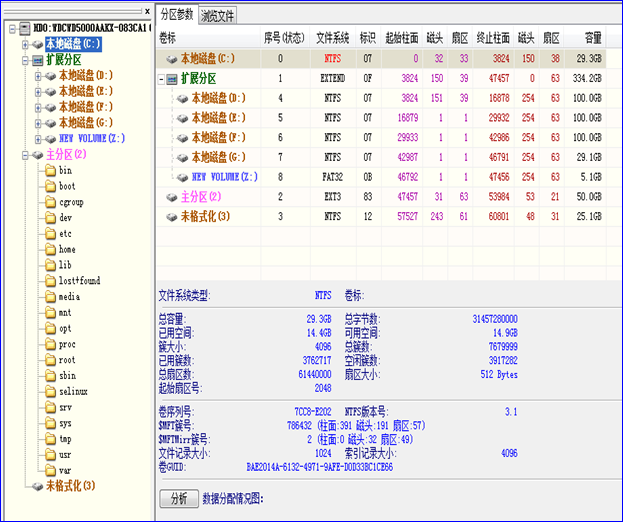Image resolution: width=623 pixels, height=522 pixels.
Task: Expand 本地磁盘(F:) in the left tree
Action: click(x=38, y=107)
